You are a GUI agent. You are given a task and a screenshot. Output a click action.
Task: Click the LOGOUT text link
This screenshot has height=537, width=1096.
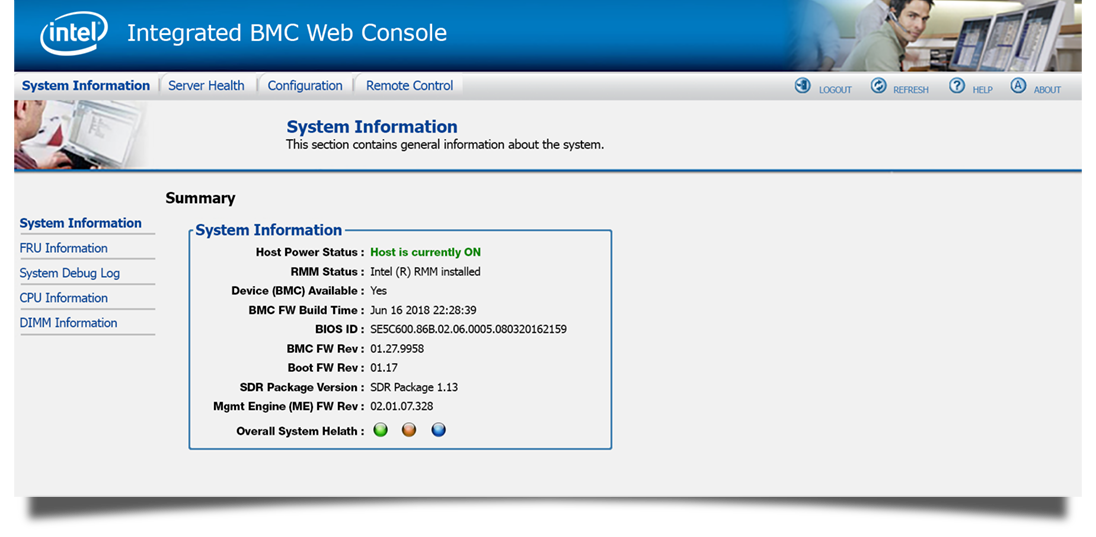[x=835, y=90]
